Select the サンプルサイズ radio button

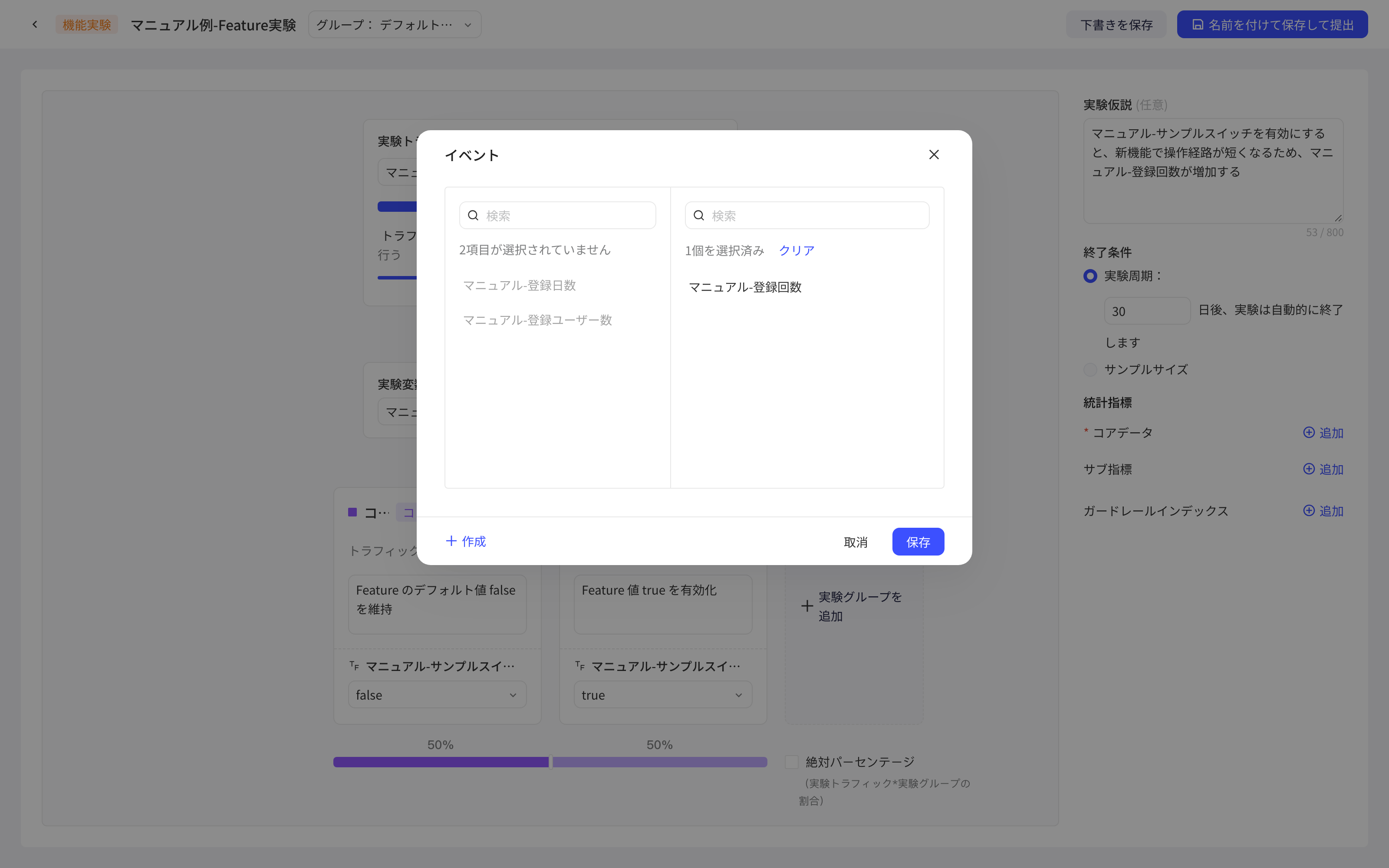coord(1090,369)
